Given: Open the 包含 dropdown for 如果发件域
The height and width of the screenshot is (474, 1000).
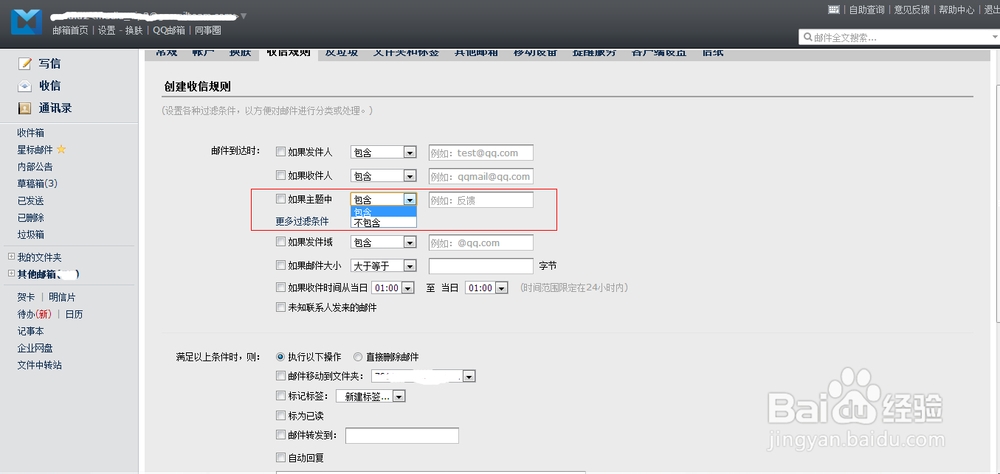Looking at the screenshot, I should coord(383,243).
